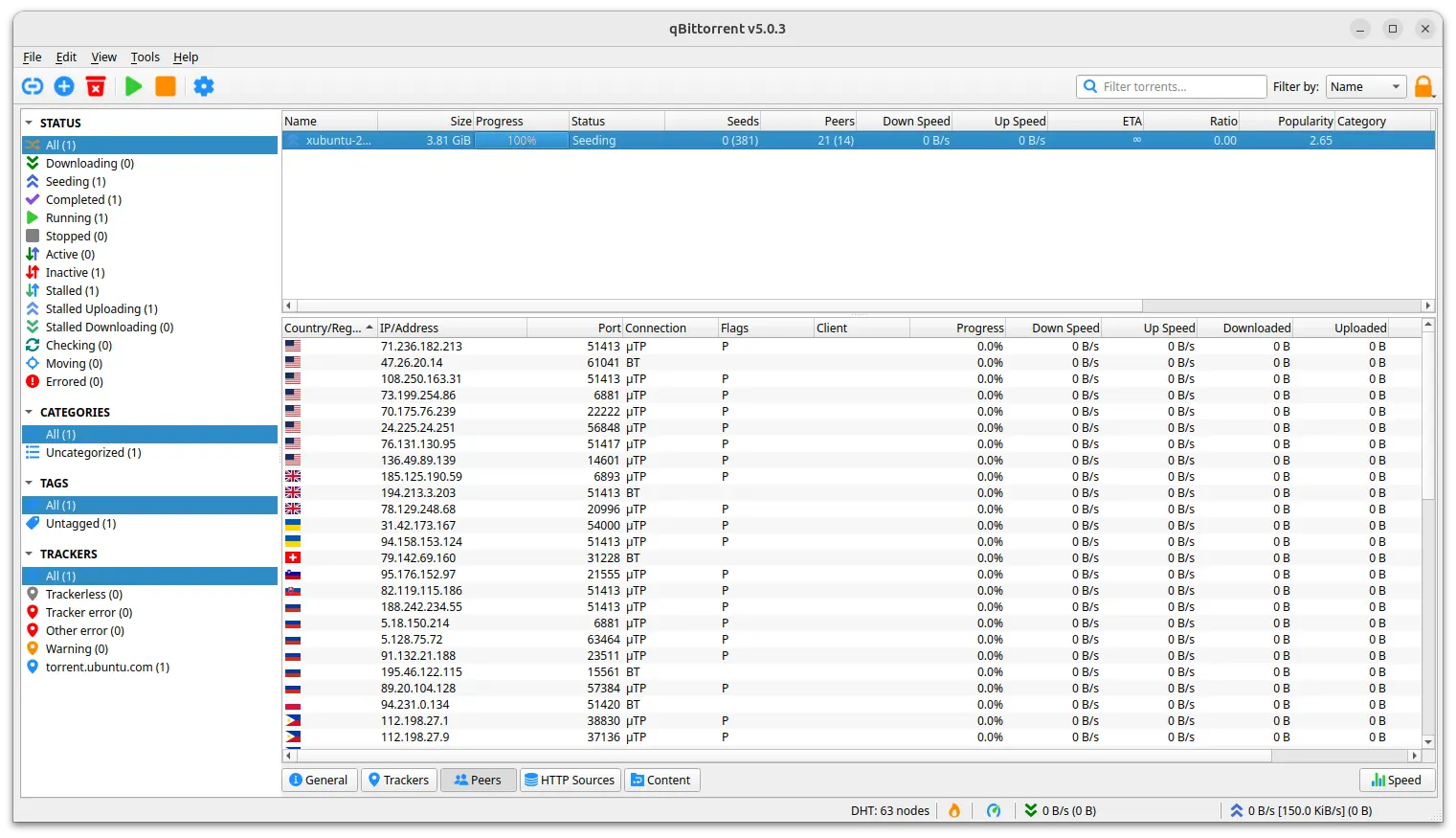Select the Errored (0) filter
Screen dimensions: 1456x838
pyautogui.click(x=149, y=382)
